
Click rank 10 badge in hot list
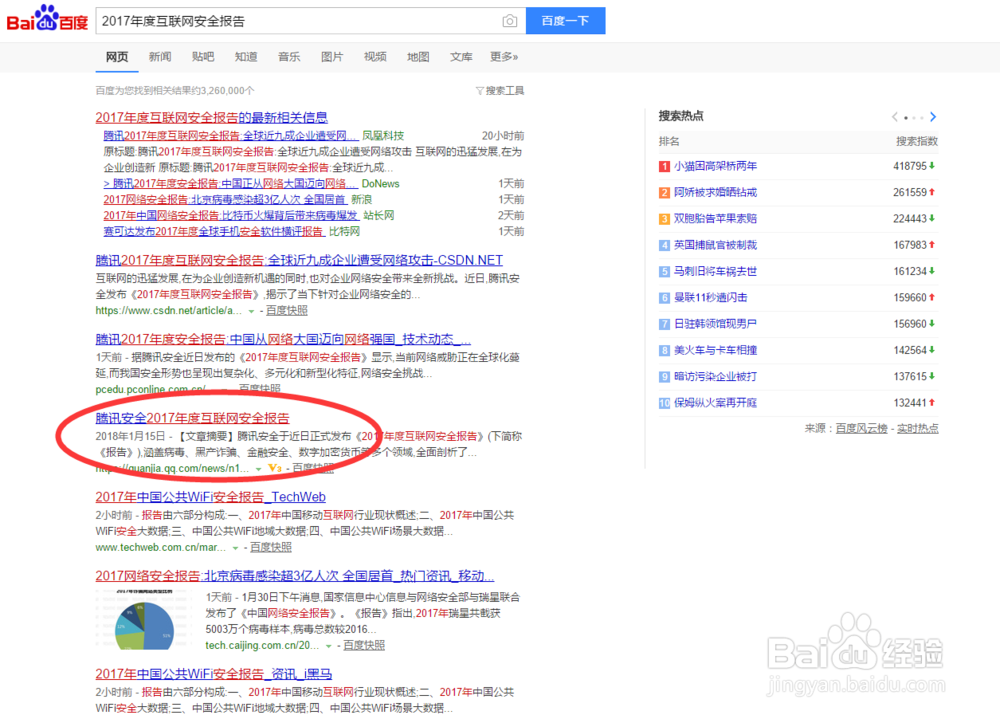664,403
